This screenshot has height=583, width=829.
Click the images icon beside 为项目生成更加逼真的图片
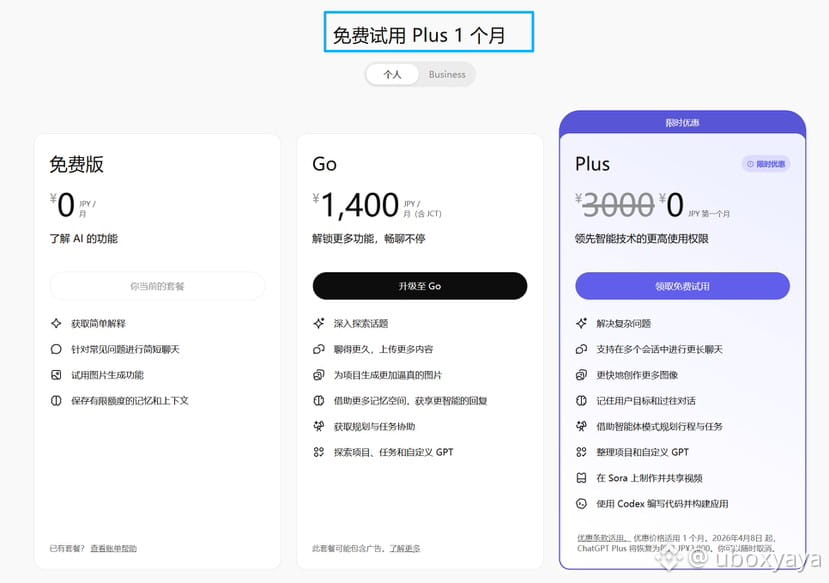point(318,375)
